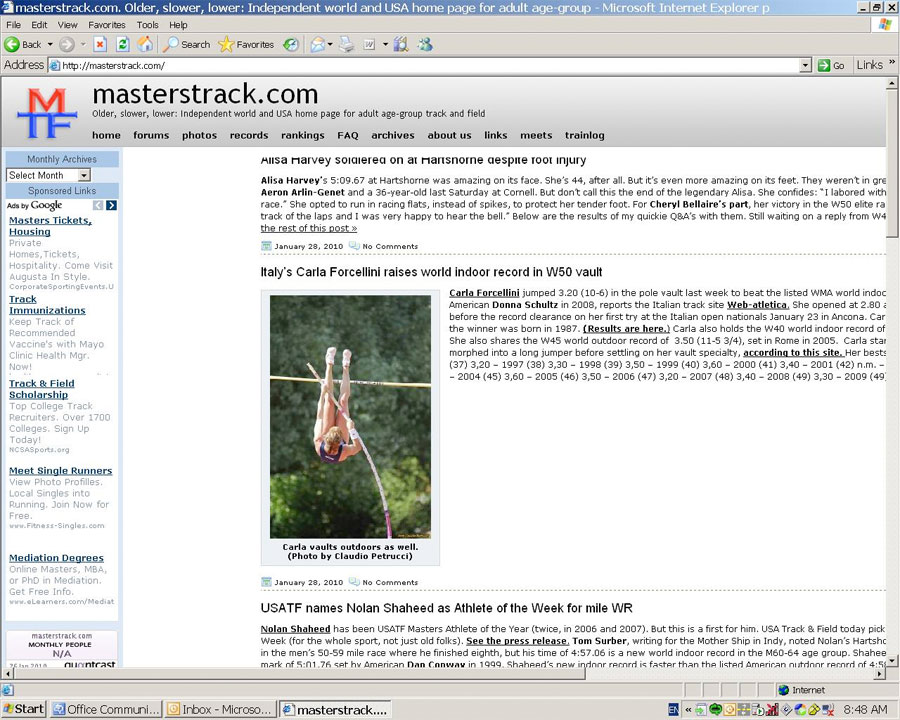The height and width of the screenshot is (720, 900).
Task: Click the network disconnected tray icon
Action: [x=828, y=710]
